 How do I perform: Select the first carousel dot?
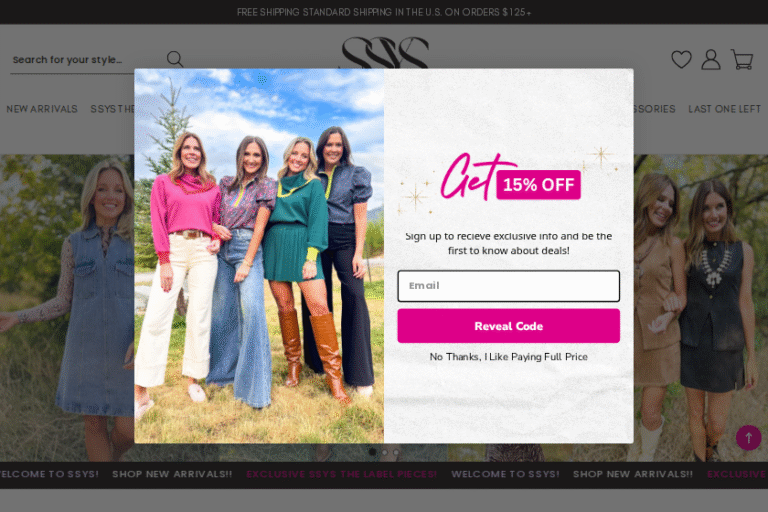tap(373, 452)
